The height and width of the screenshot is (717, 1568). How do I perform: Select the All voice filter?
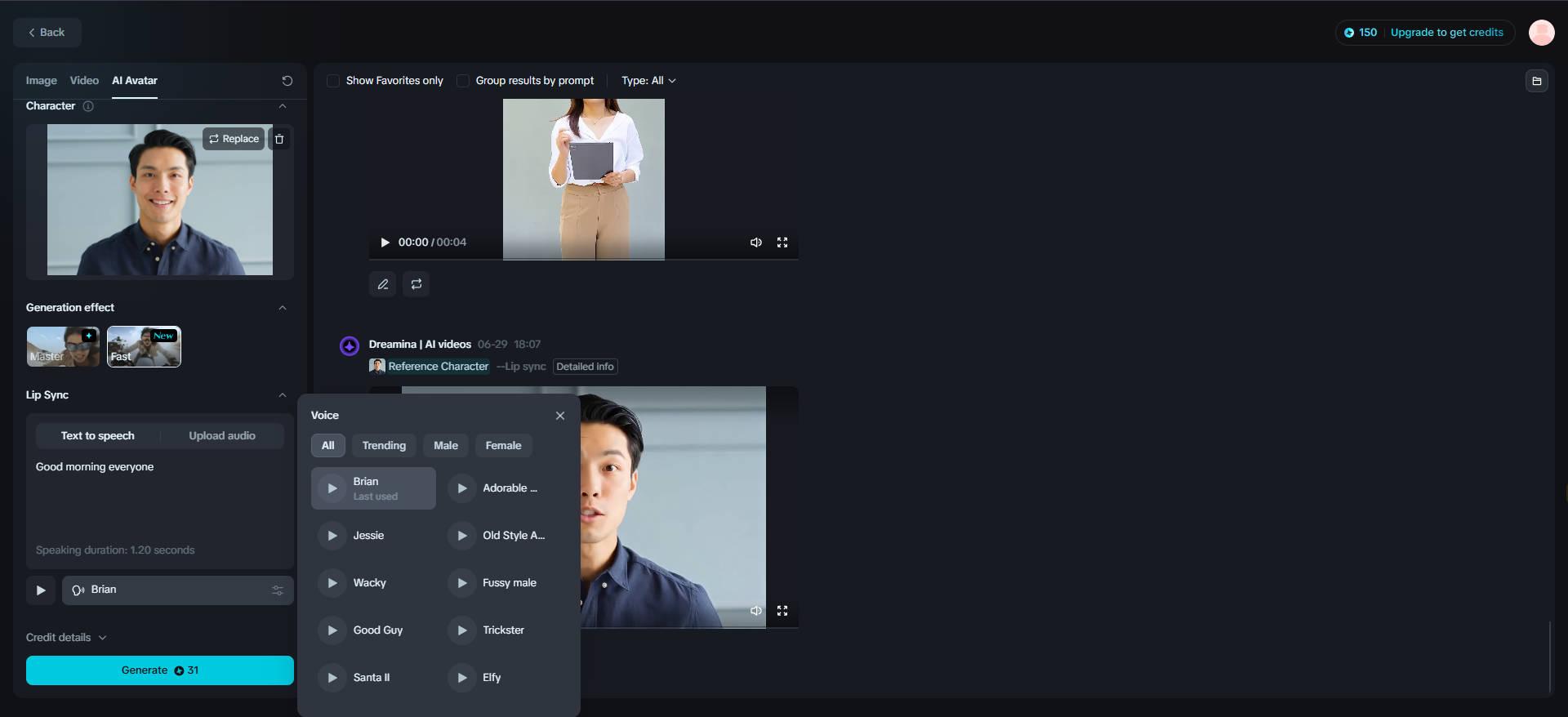(327, 446)
